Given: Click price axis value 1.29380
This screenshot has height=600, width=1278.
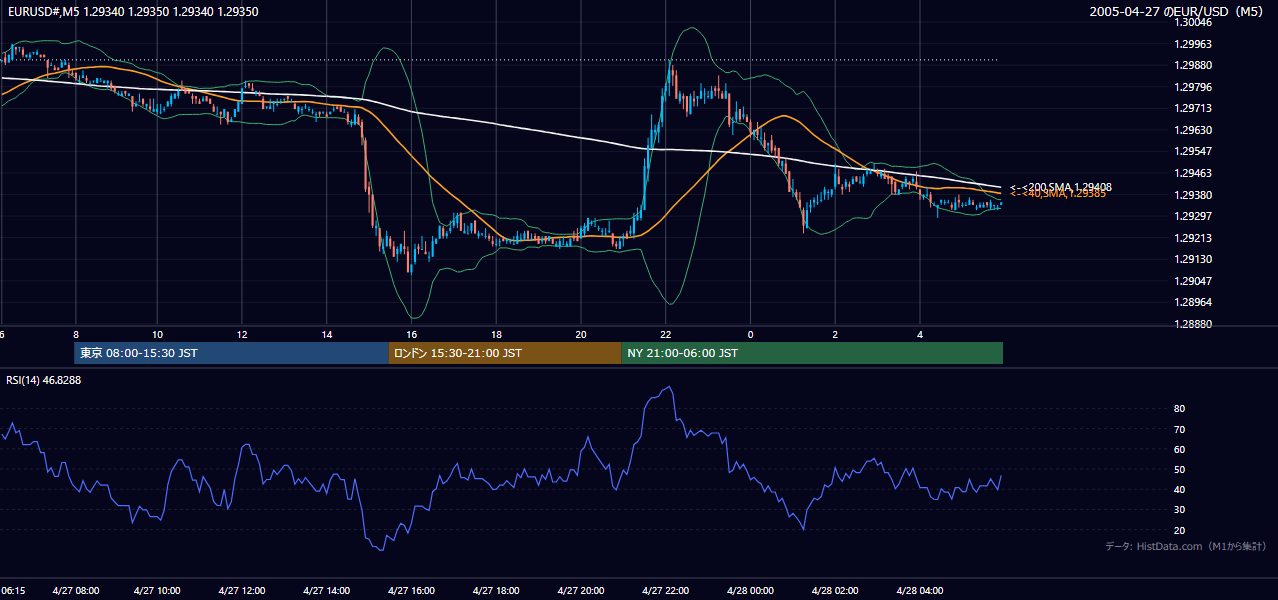Looking at the screenshot, I should (x=1194, y=195).
